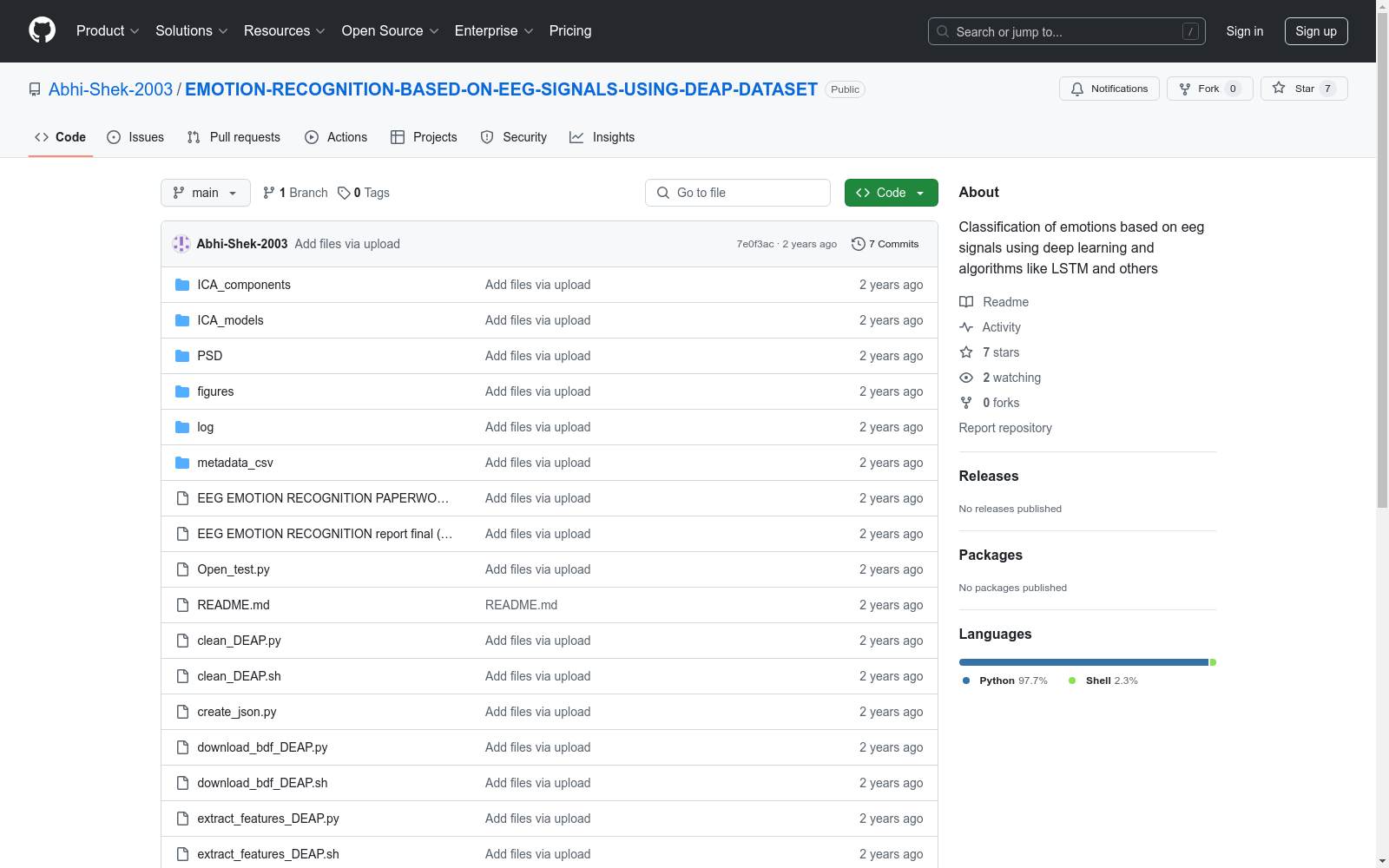The width and height of the screenshot is (1389, 868).
Task: Star this repository
Action: [x=1303, y=89]
